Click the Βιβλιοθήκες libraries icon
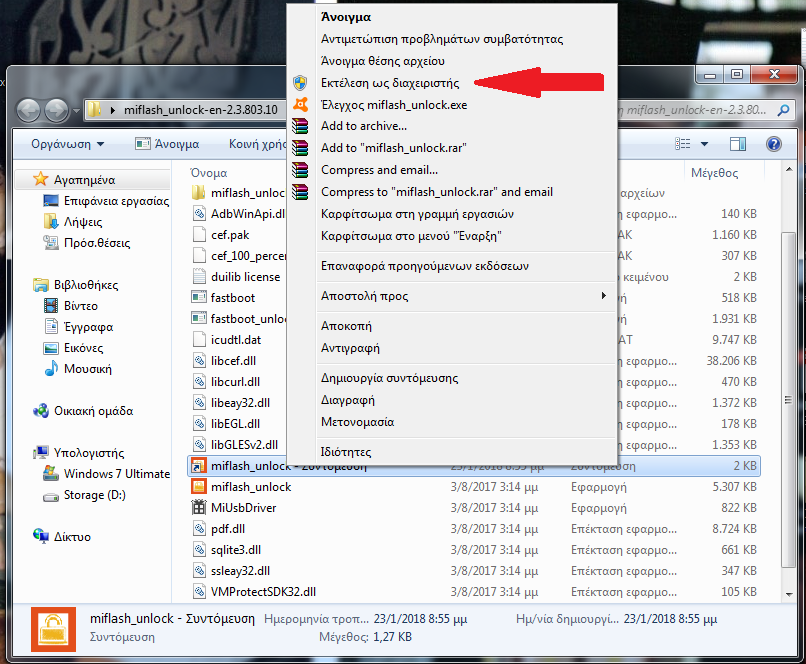 (x=41, y=285)
